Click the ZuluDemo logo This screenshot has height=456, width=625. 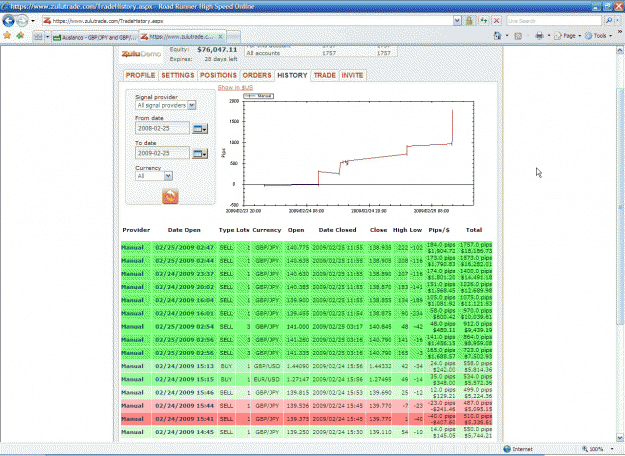pyautogui.click(x=141, y=54)
